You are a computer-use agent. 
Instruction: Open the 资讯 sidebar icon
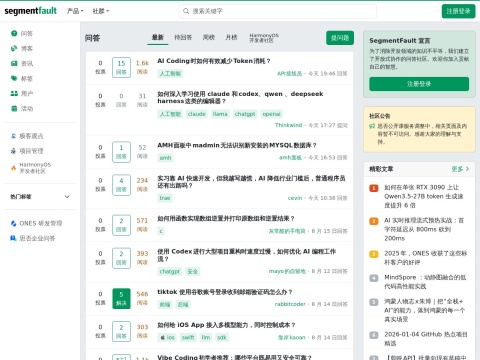pos(14,63)
